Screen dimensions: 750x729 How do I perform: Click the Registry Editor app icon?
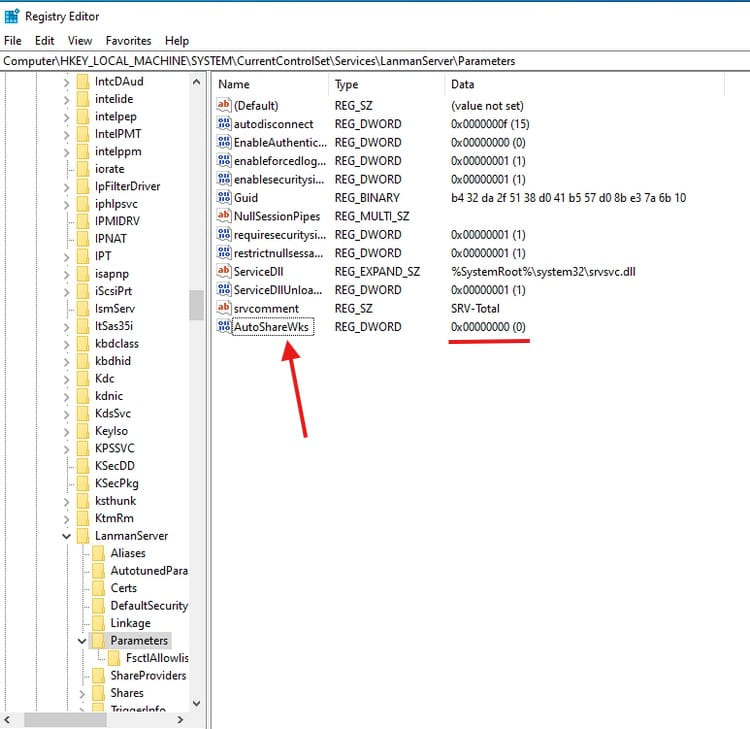[11, 16]
